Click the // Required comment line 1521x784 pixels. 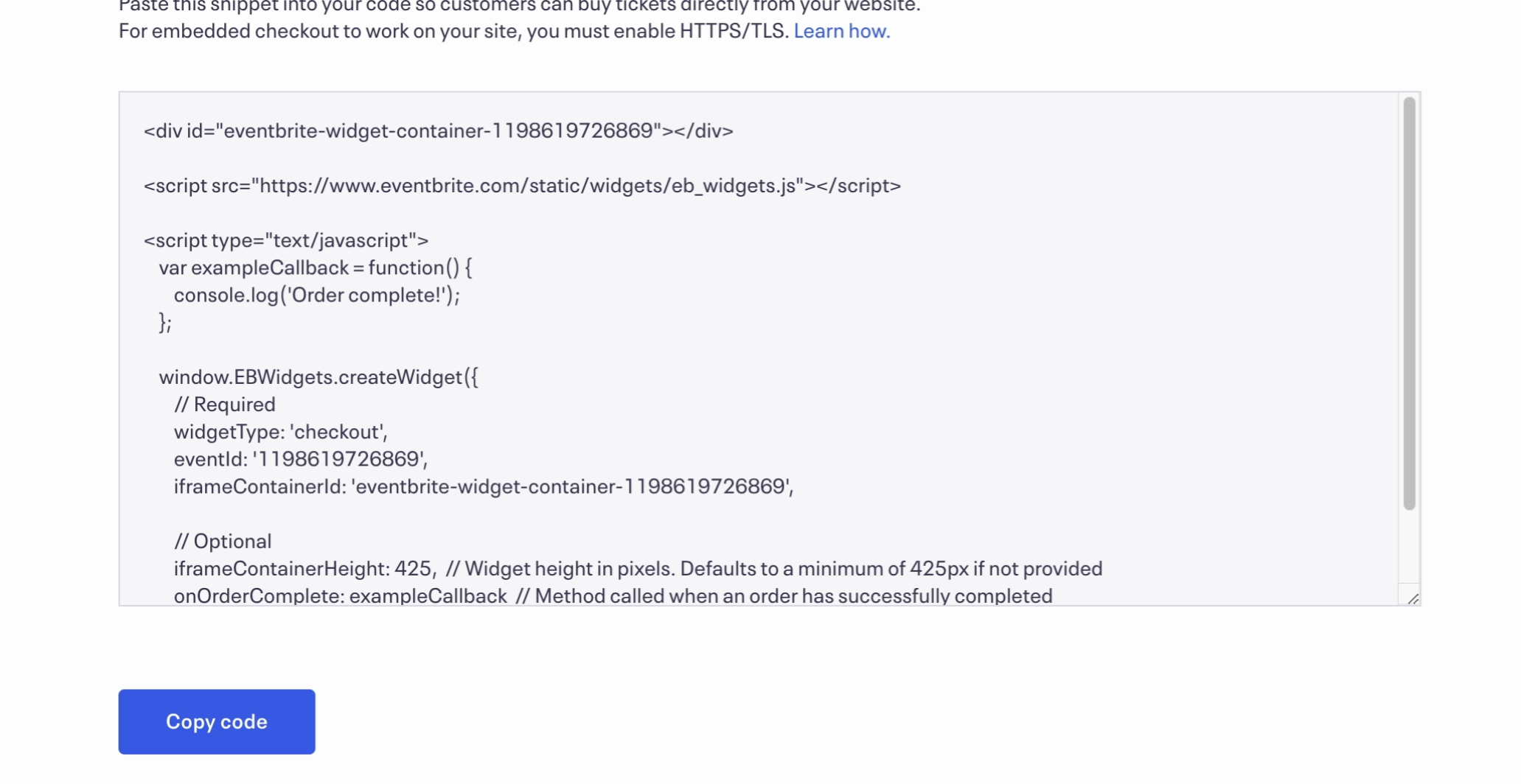click(x=225, y=405)
